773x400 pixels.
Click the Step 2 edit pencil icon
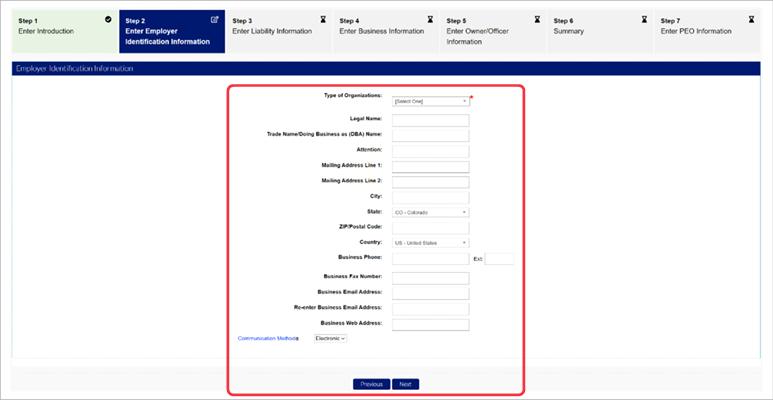[x=215, y=19]
